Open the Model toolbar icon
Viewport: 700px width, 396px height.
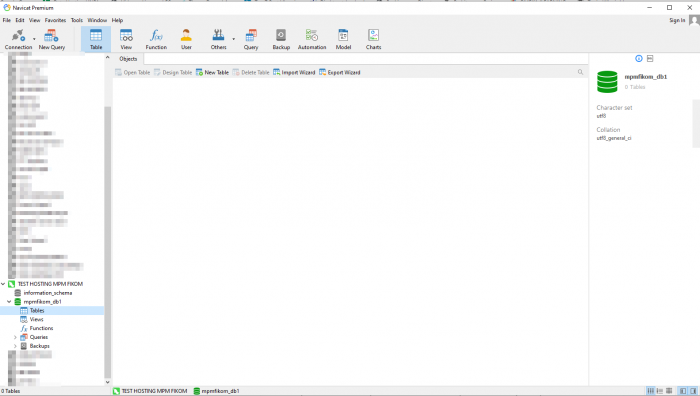click(343, 39)
